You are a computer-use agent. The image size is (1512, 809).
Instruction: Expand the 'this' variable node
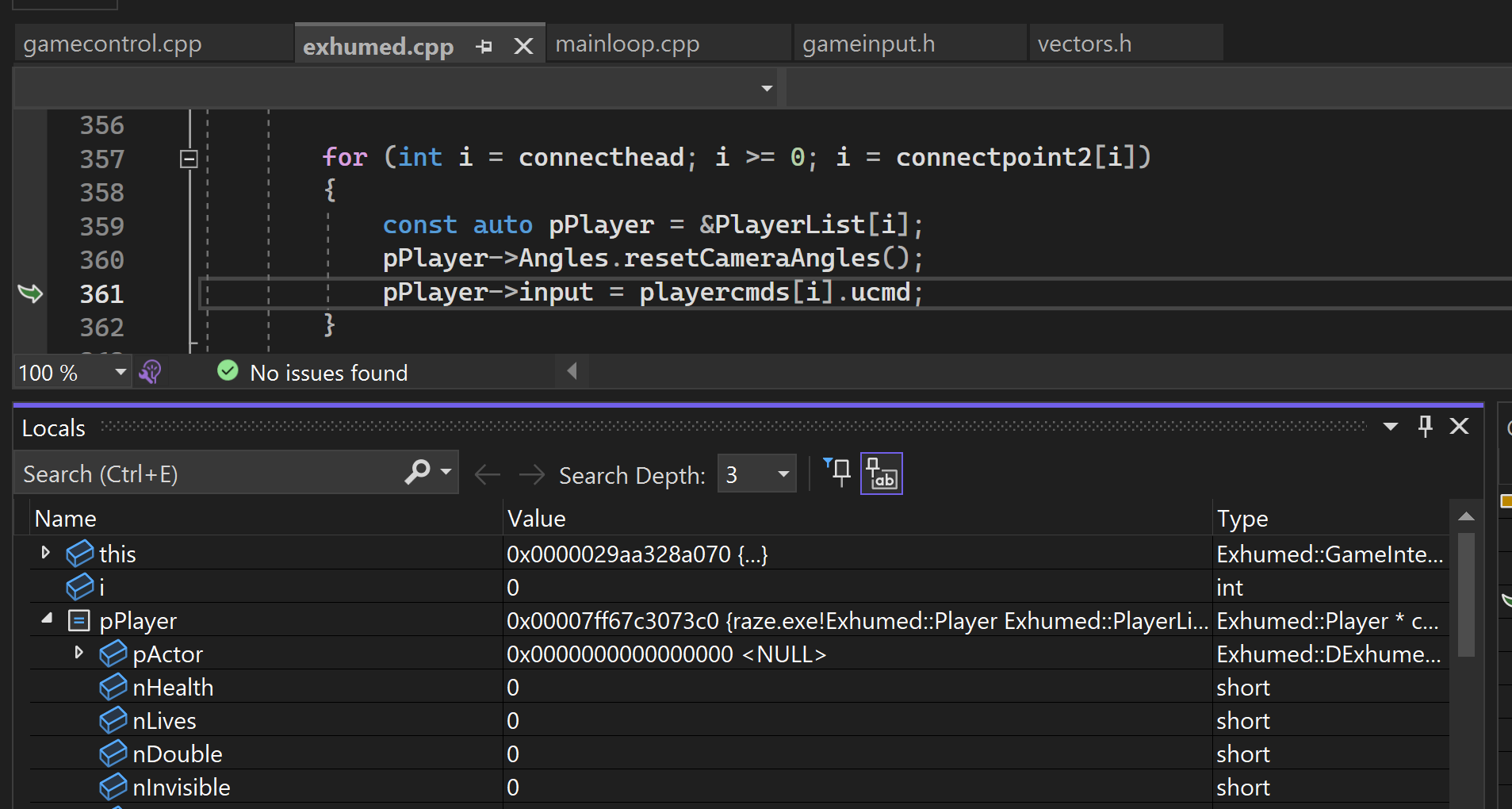tap(46, 552)
